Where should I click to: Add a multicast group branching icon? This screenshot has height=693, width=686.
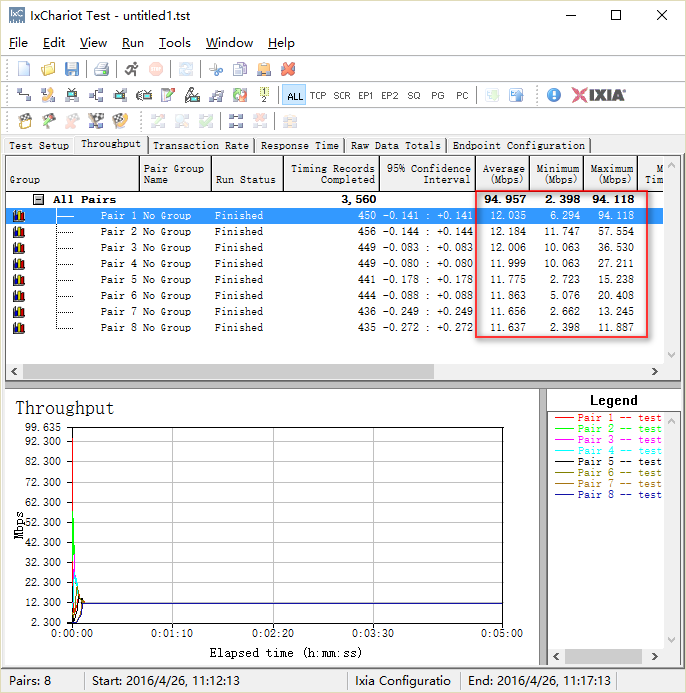(x=96, y=95)
